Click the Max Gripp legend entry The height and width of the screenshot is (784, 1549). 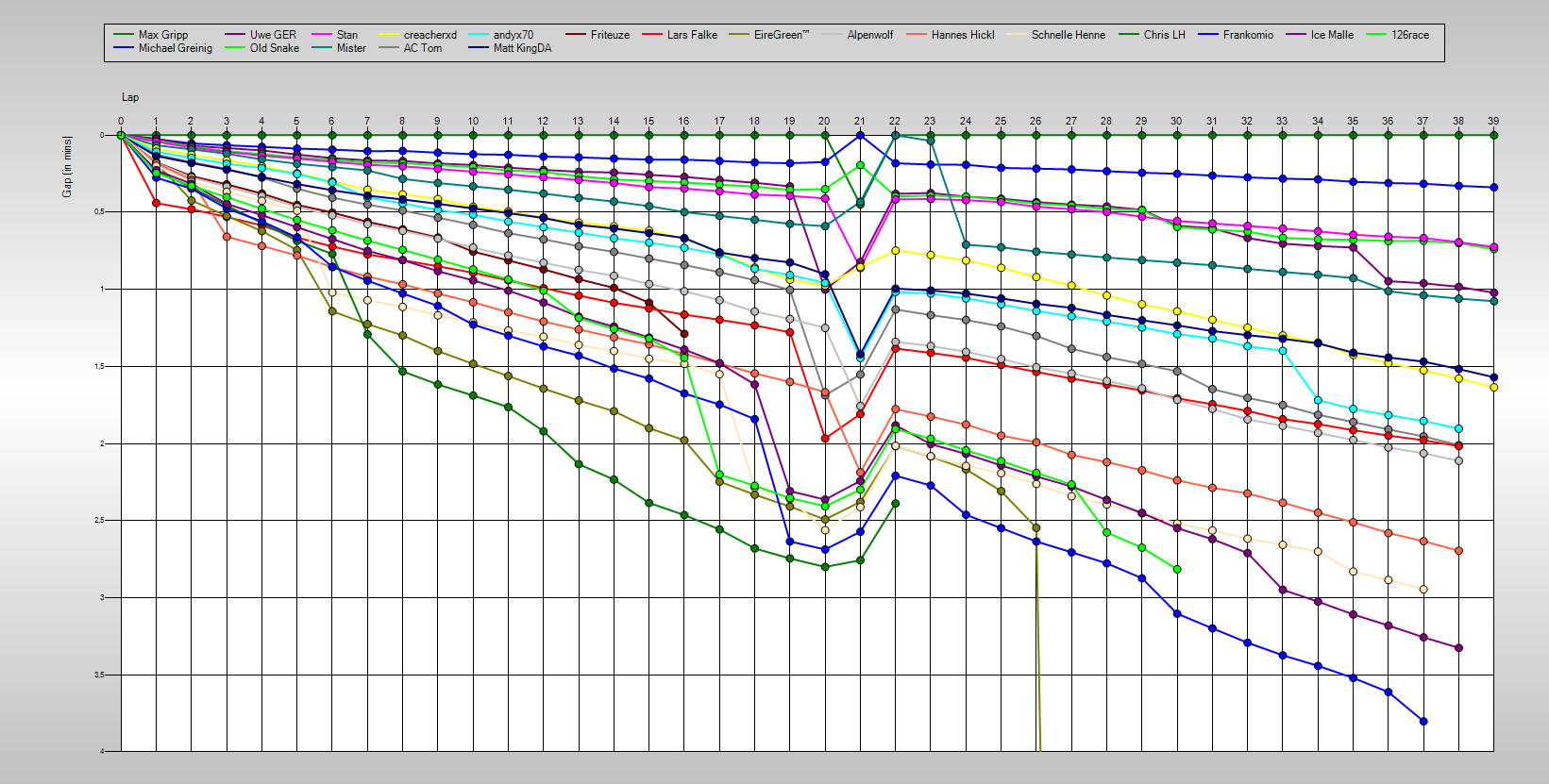163,35
